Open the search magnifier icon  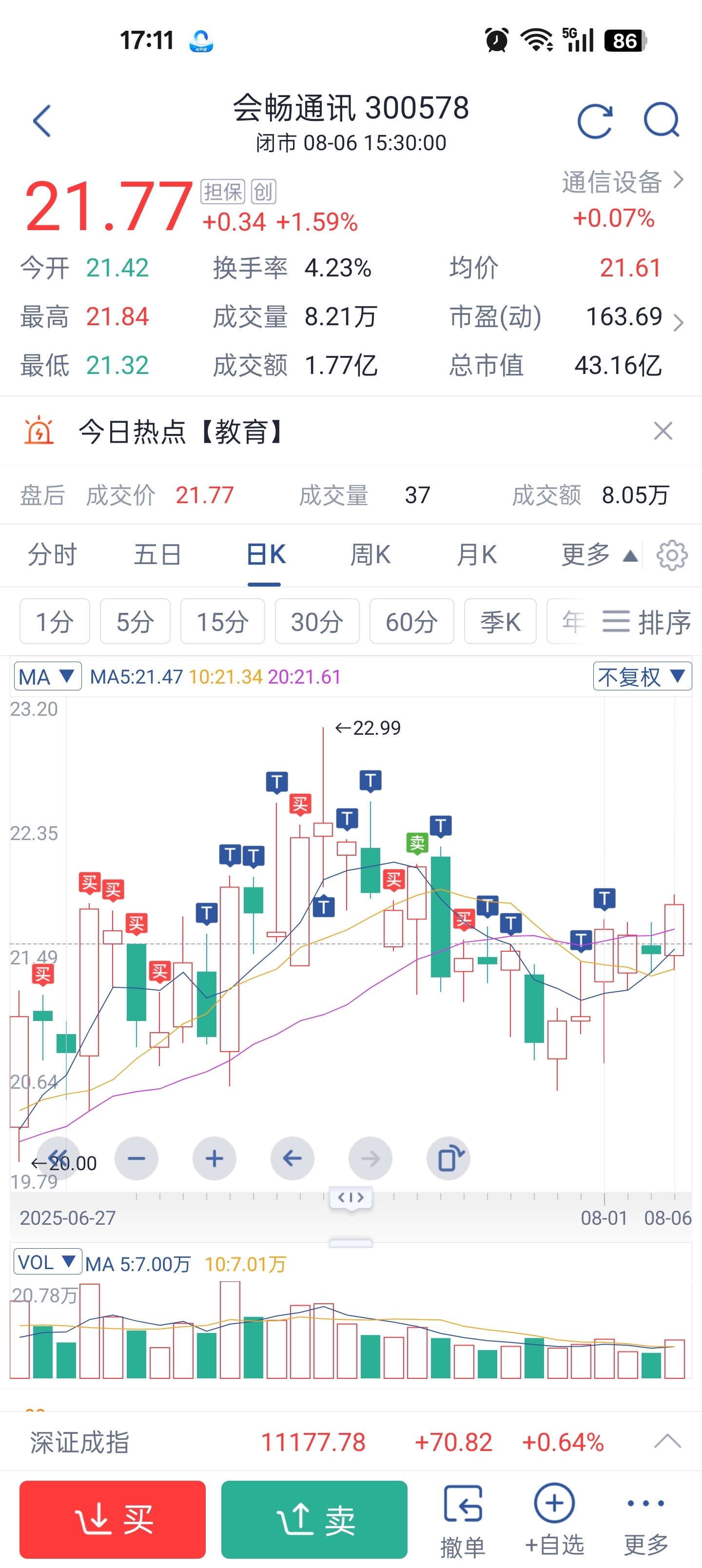click(x=662, y=120)
